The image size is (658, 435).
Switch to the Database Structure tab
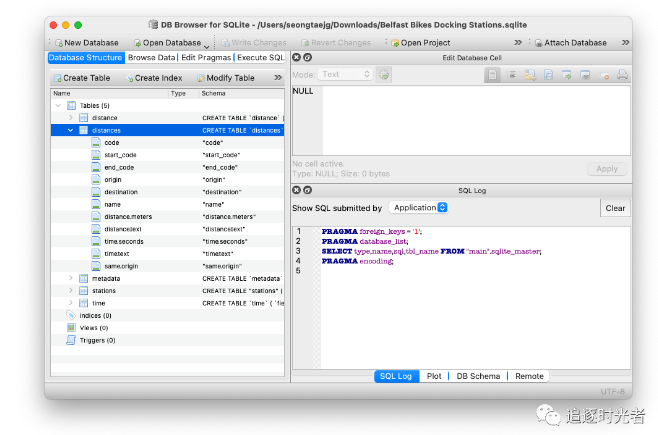click(x=86, y=57)
